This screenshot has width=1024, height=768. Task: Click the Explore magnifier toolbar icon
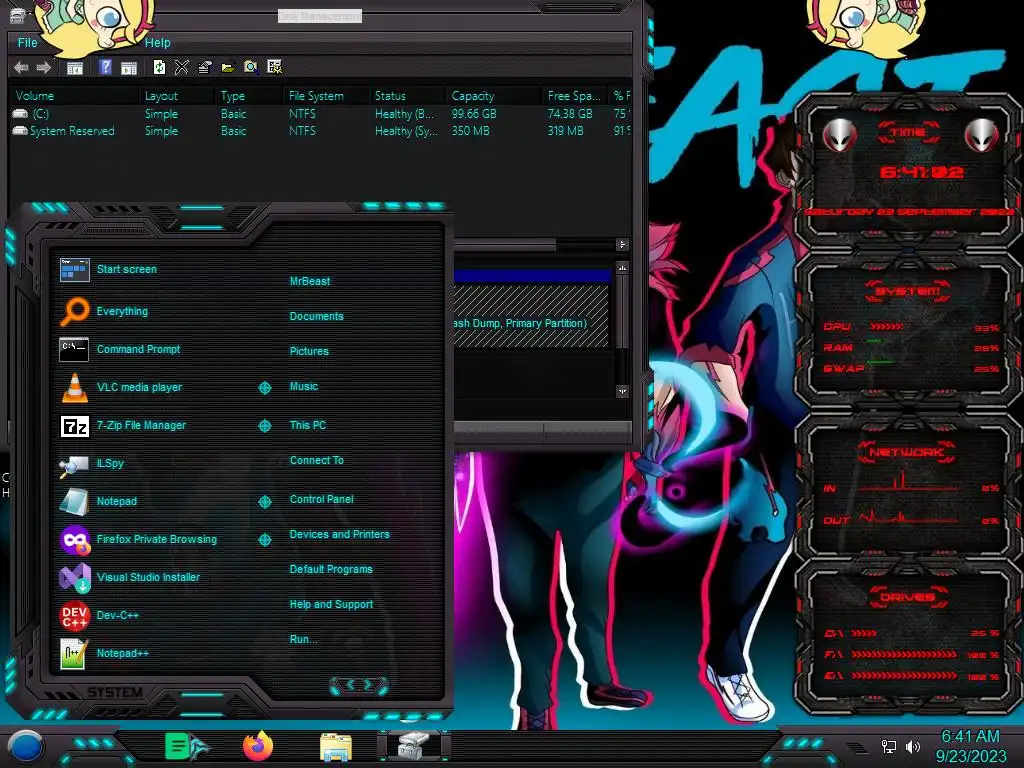pos(251,67)
